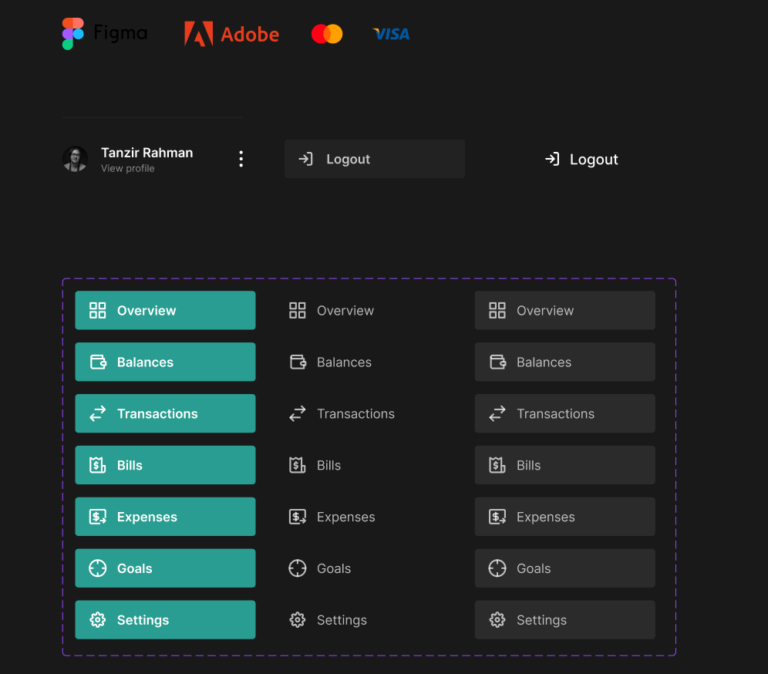
Task: Choose the dark gray Balances button
Action: (x=565, y=362)
